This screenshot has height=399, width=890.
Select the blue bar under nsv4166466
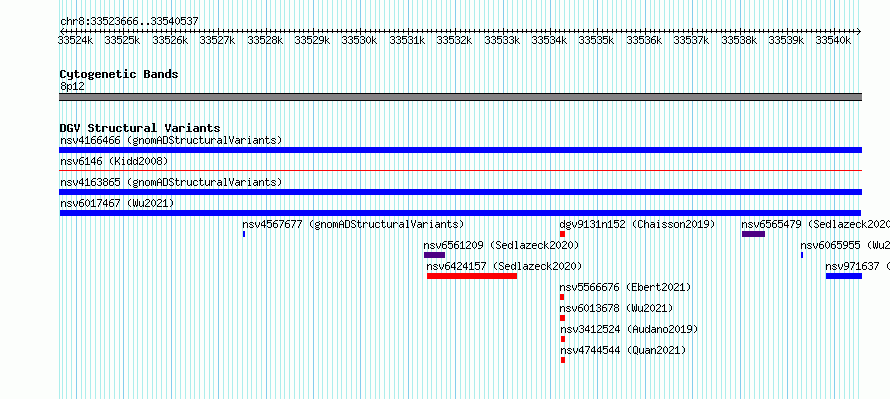460,150
